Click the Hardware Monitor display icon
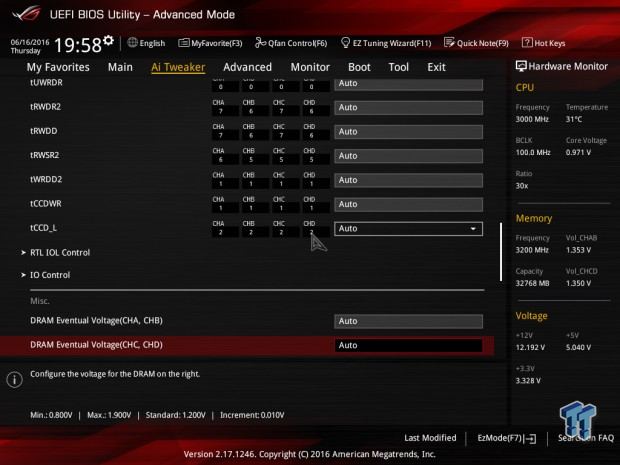 [521, 66]
